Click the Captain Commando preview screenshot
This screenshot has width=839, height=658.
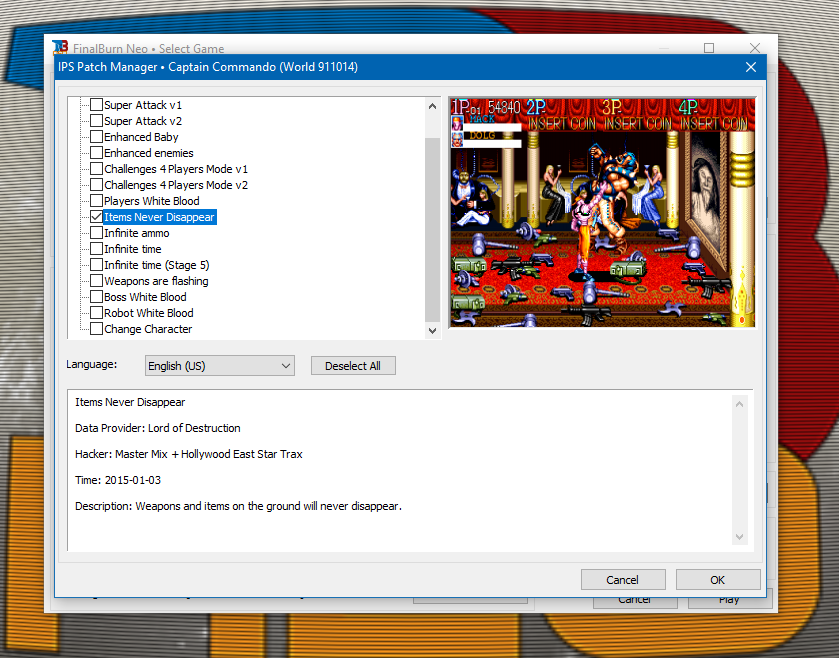[x=602, y=212]
